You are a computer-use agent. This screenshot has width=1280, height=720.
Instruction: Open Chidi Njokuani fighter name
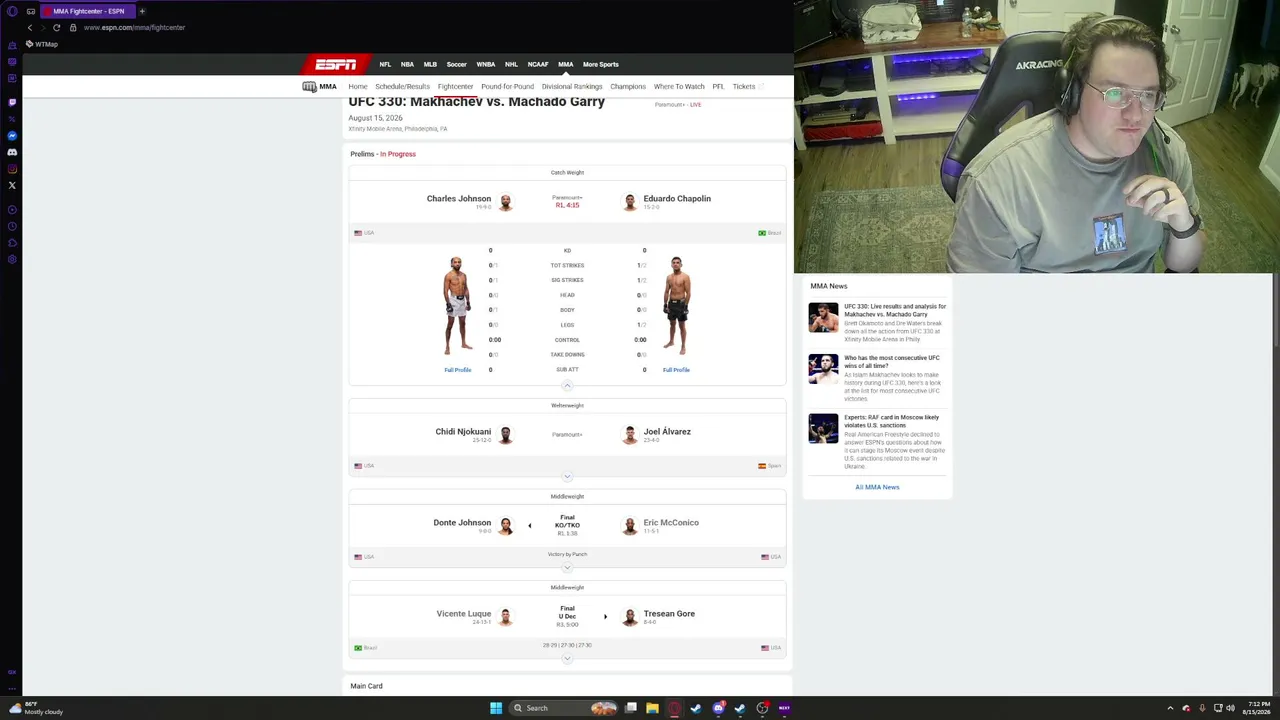pos(463,432)
